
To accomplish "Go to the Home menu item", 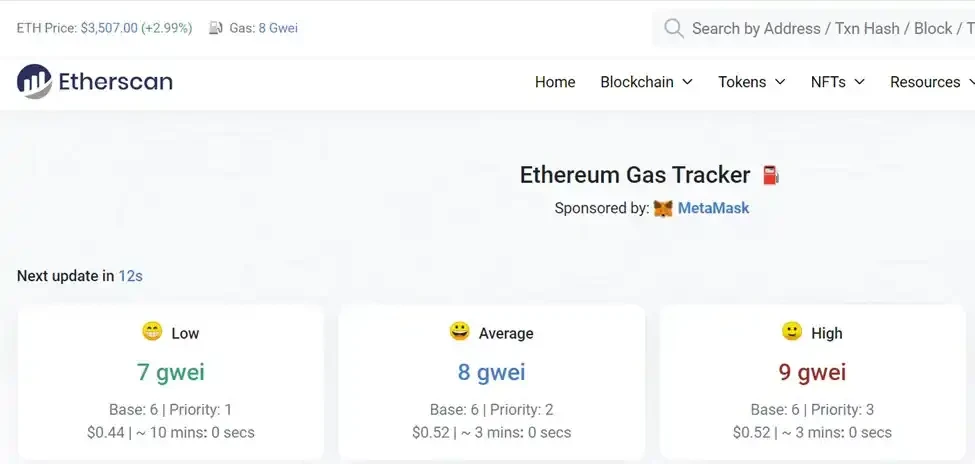I will 555,82.
